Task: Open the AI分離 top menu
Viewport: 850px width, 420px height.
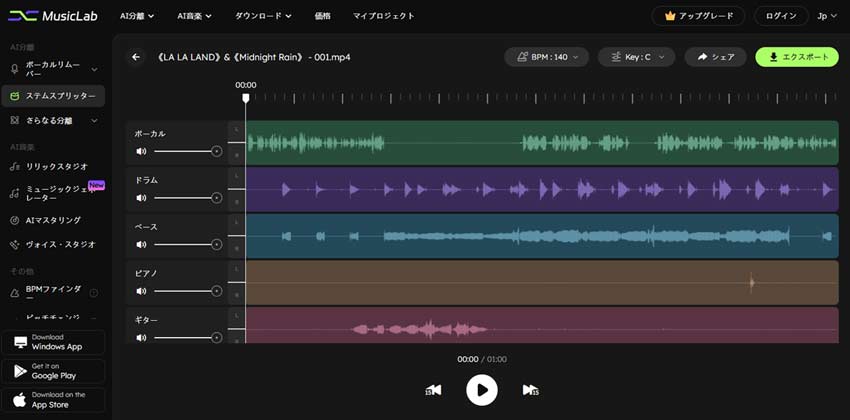Action: pyautogui.click(x=137, y=16)
